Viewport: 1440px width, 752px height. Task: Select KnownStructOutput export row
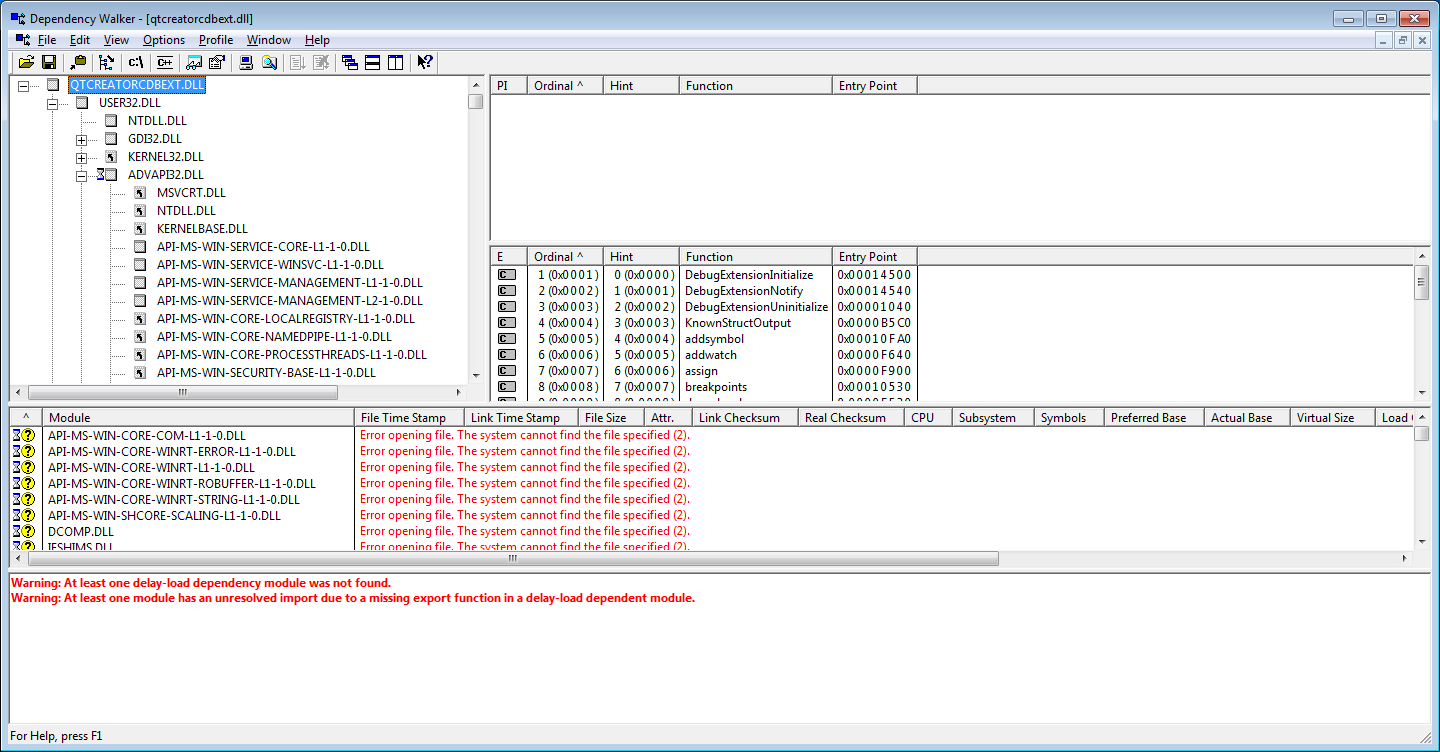(738, 323)
